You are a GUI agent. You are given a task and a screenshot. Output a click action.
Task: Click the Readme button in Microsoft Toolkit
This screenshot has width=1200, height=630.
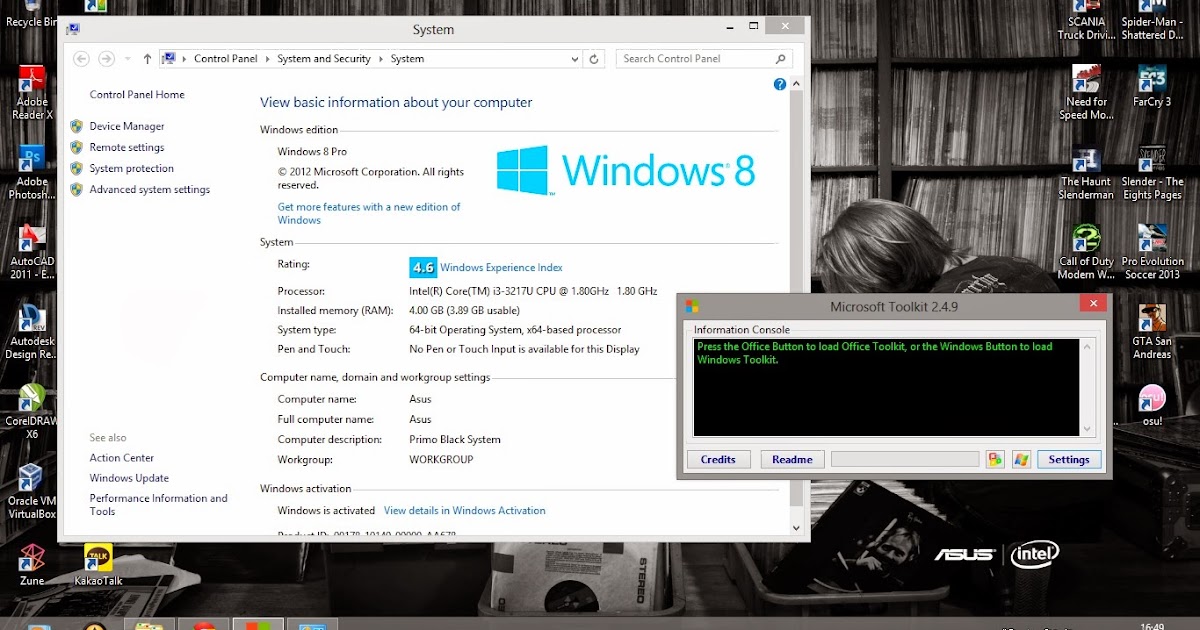coord(793,459)
